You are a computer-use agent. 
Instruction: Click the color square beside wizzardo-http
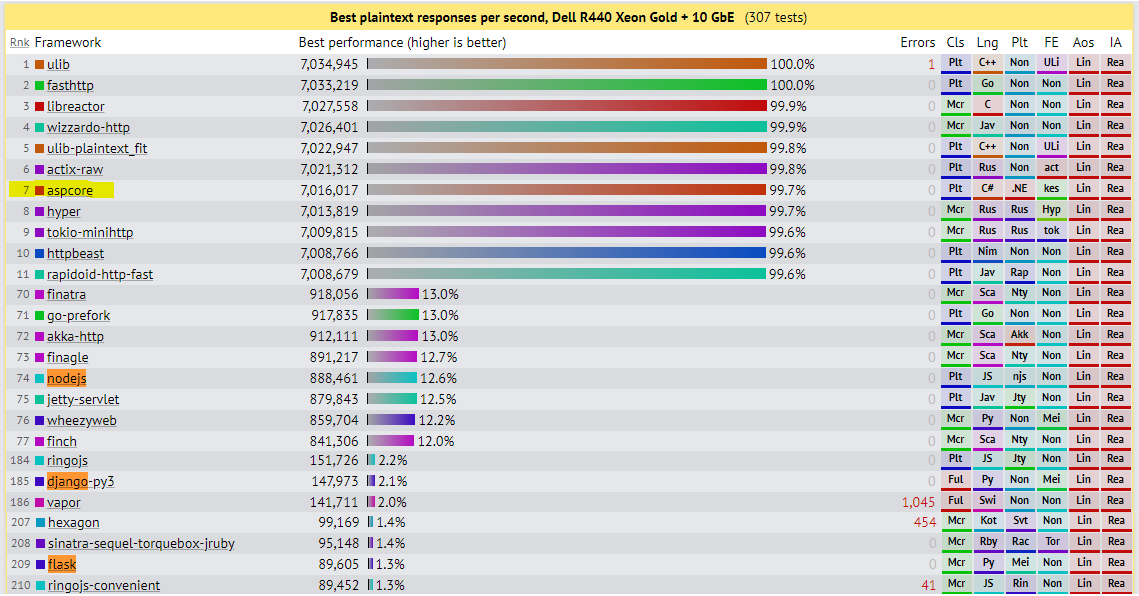tap(40, 127)
